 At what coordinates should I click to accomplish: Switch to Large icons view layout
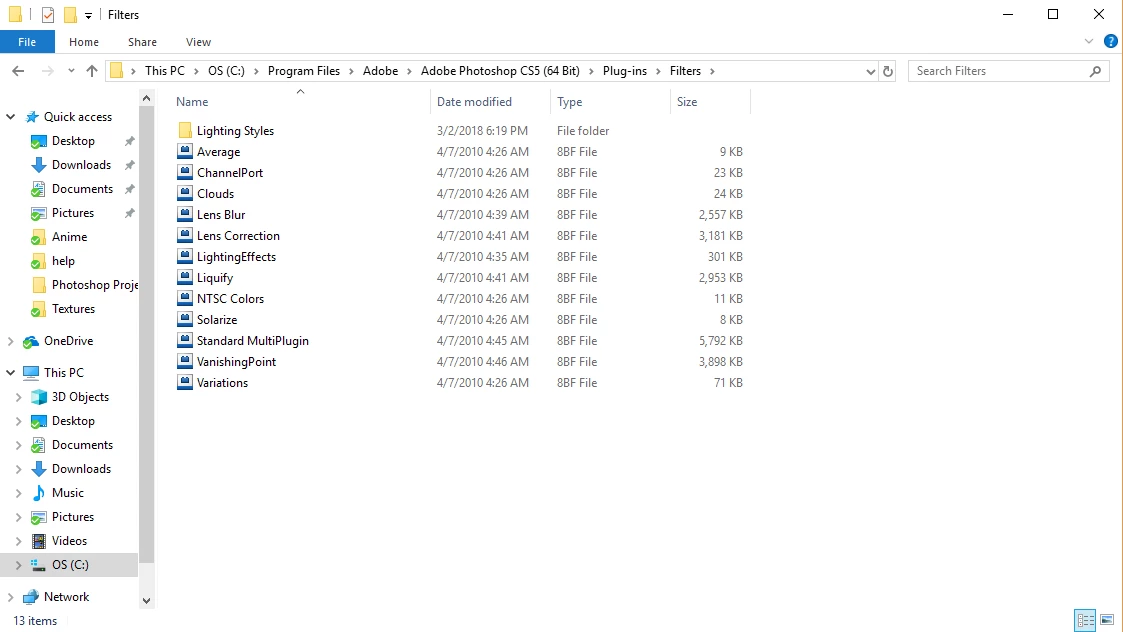click(1107, 620)
